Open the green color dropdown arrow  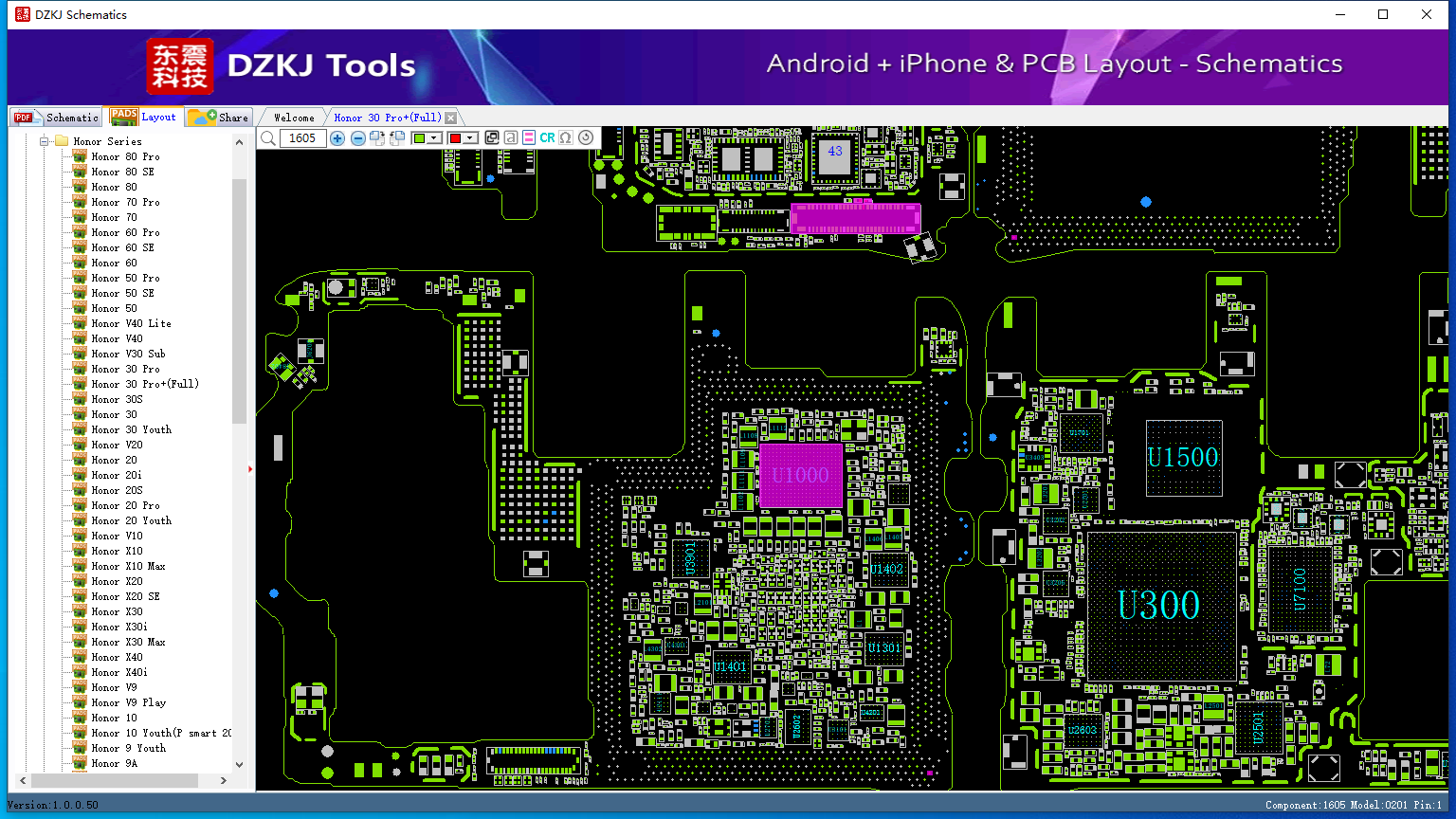[x=435, y=138]
